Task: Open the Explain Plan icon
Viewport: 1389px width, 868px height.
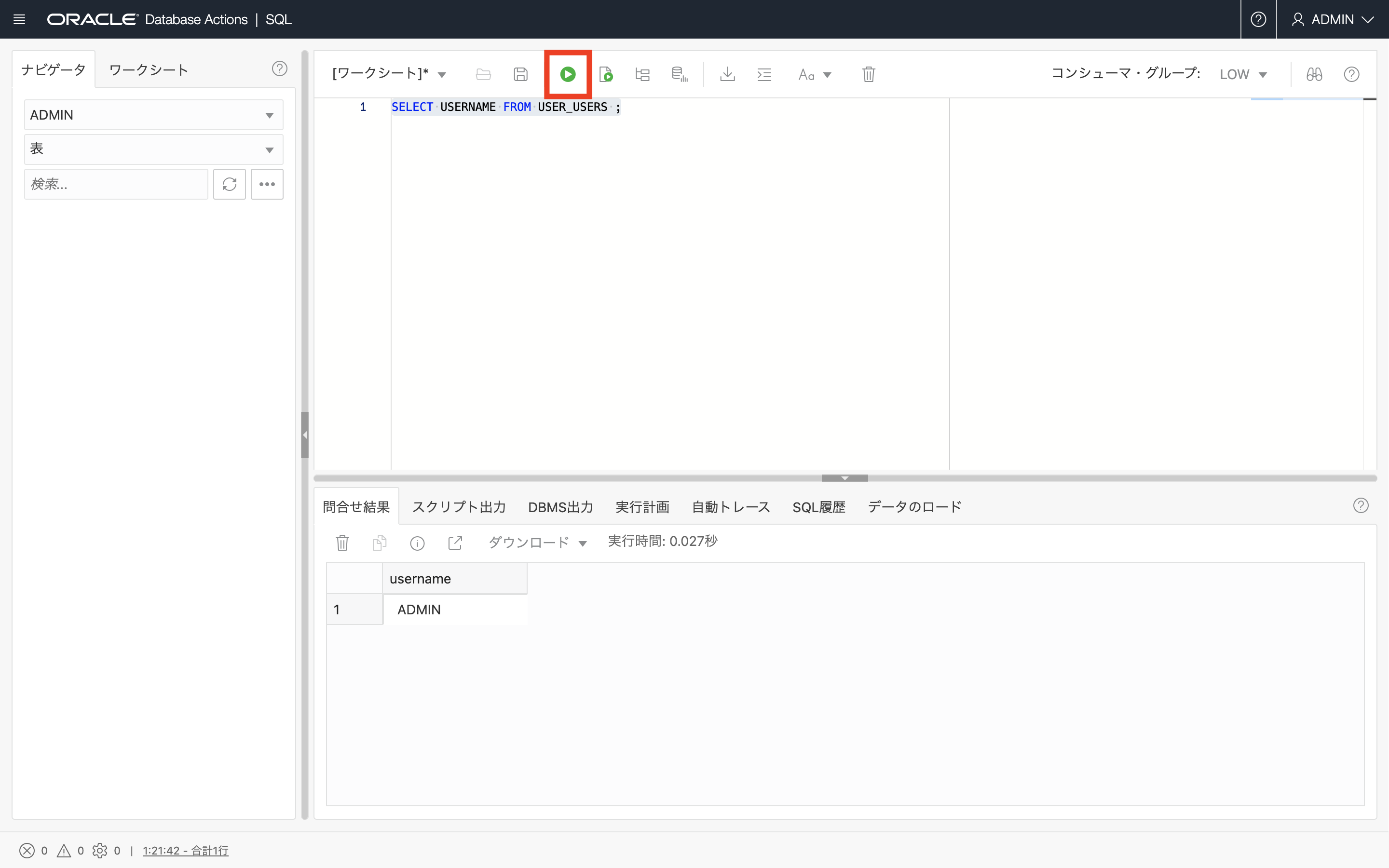Action: [x=642, y=74]
